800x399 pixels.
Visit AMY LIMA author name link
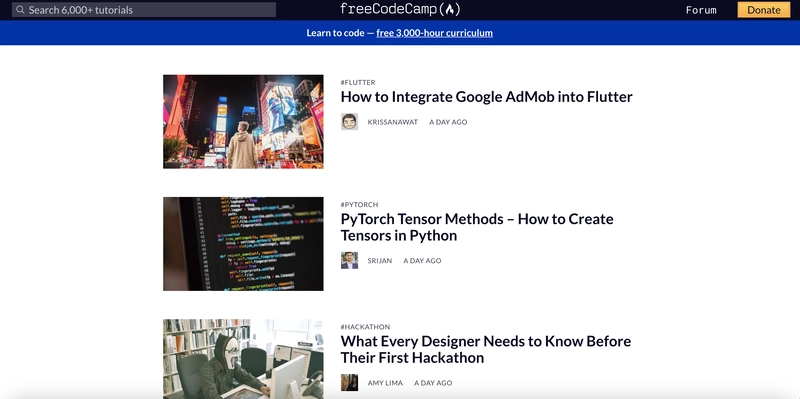click(385, 383)
